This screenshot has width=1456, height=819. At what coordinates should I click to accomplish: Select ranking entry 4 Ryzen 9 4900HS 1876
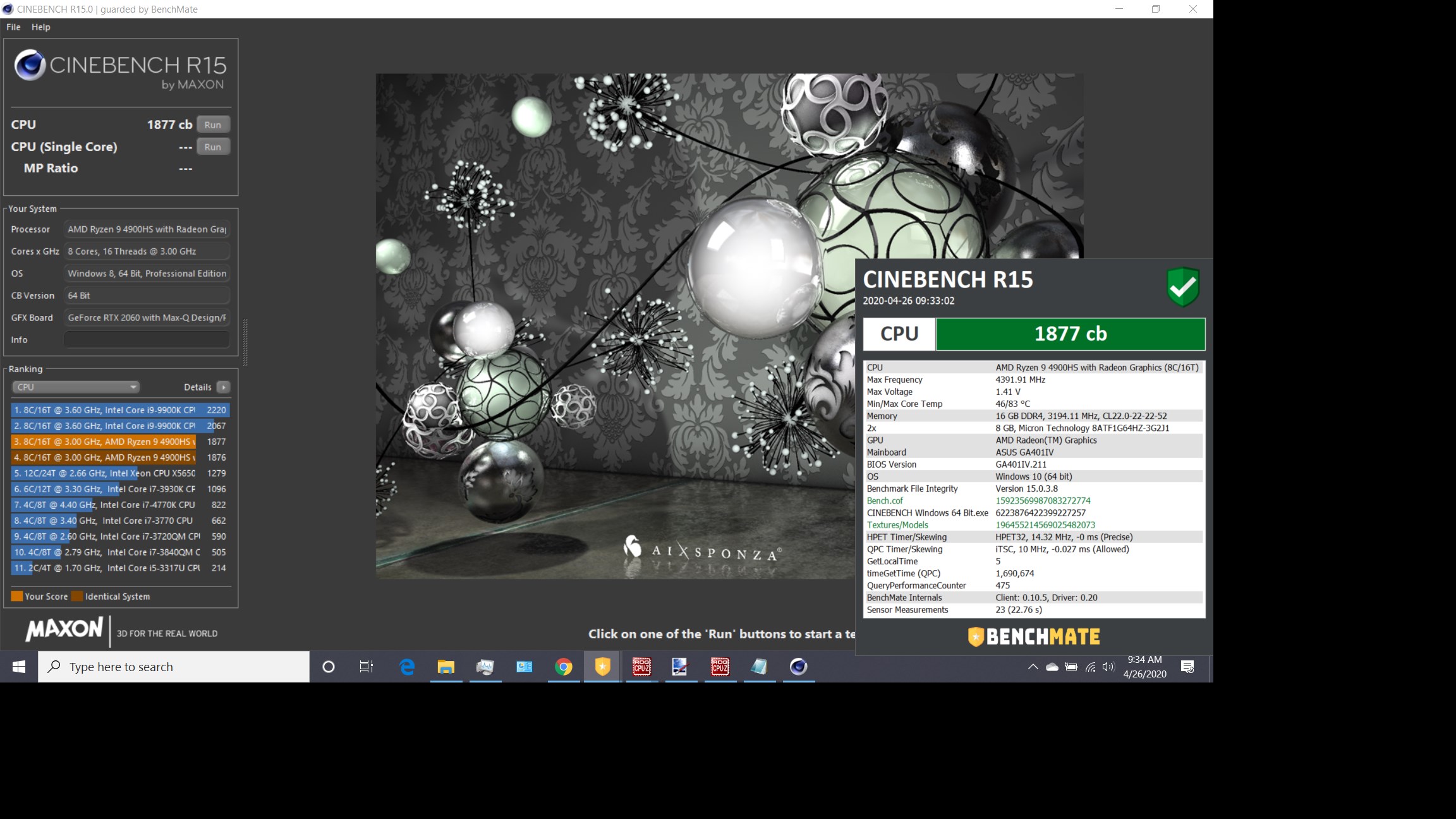coord(120,458)
